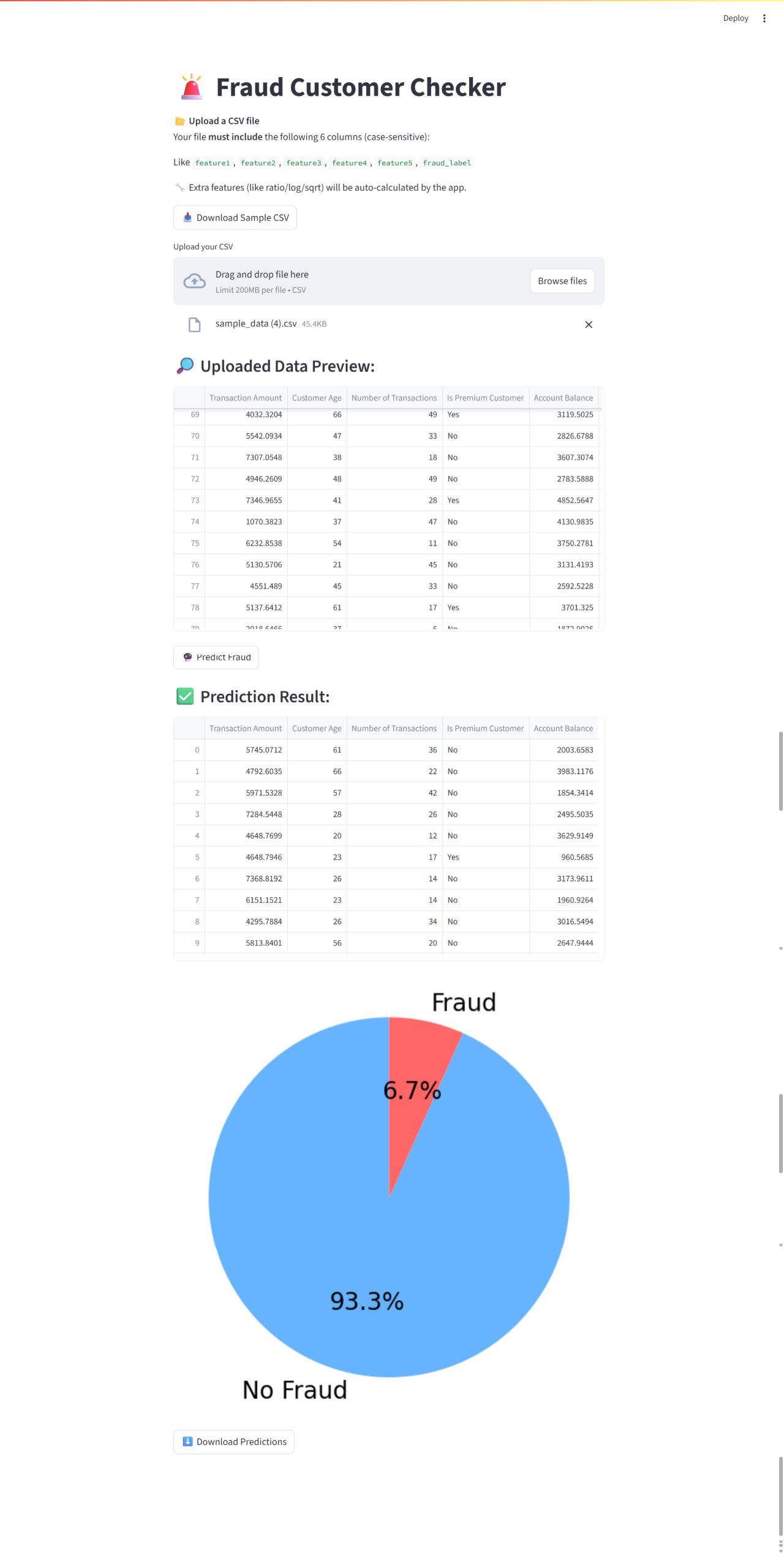Remove uploaded sample_data (4).csv file
784x1556 pixels.
coord(589,325)
